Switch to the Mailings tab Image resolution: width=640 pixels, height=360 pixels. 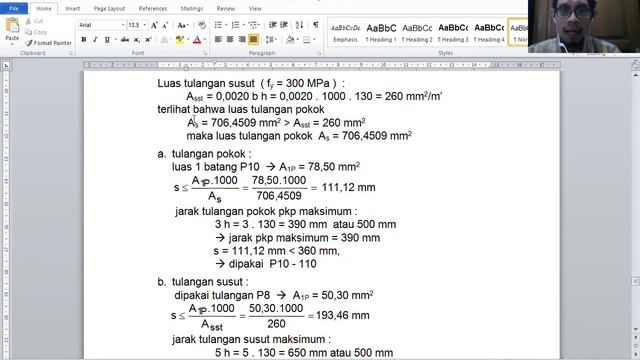point(191,8)
